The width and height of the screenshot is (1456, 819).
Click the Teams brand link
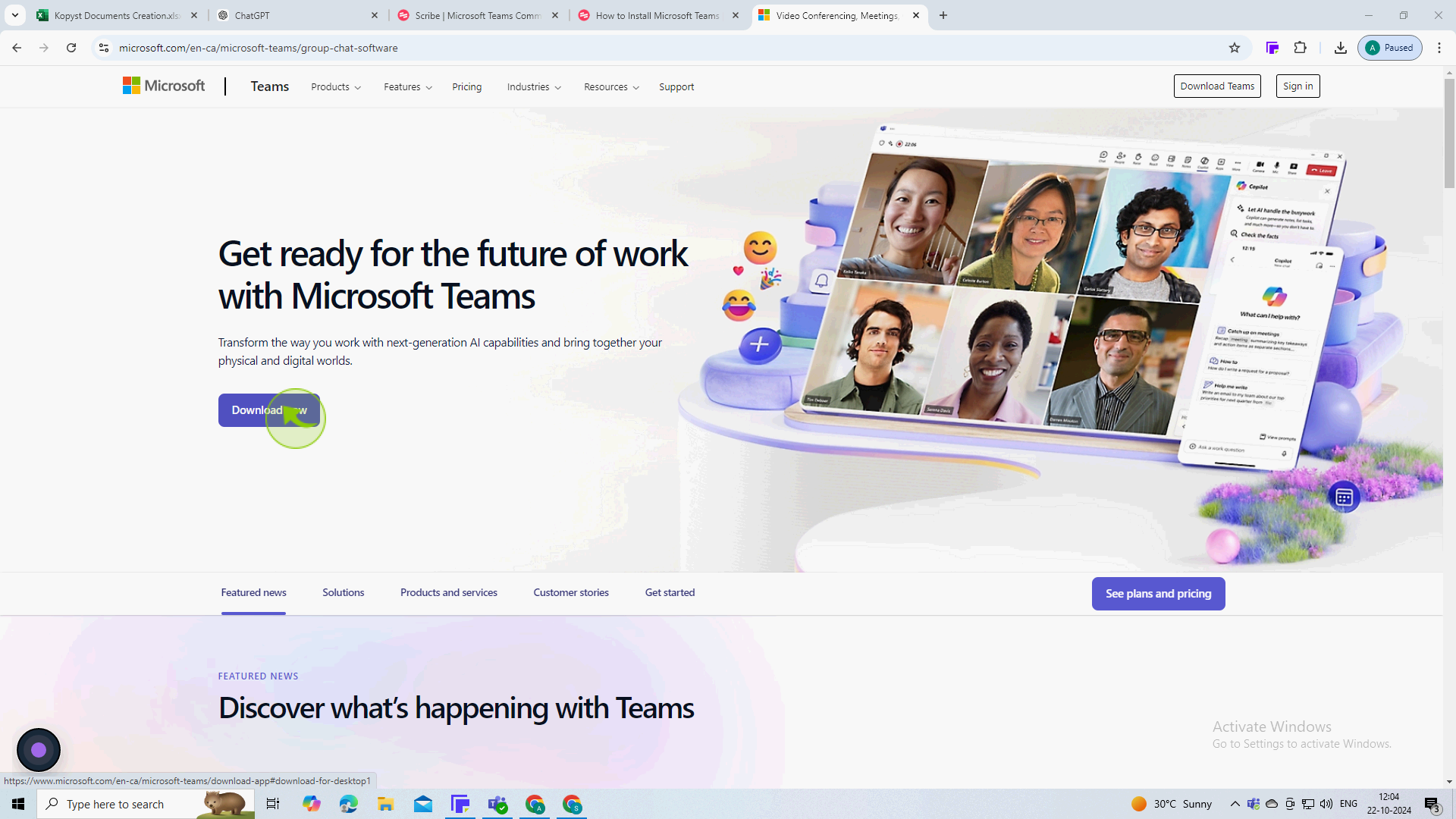pyautogui.click(x=270, y=86)
